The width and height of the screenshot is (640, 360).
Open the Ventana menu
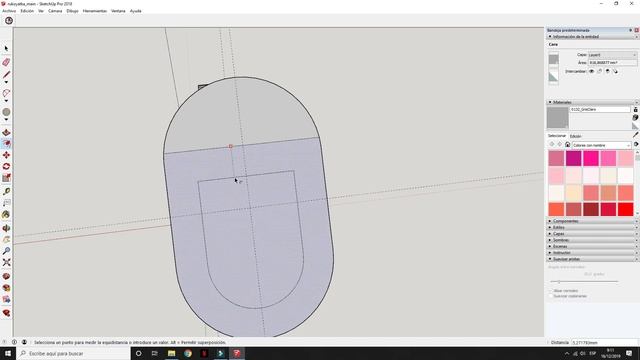118,11
